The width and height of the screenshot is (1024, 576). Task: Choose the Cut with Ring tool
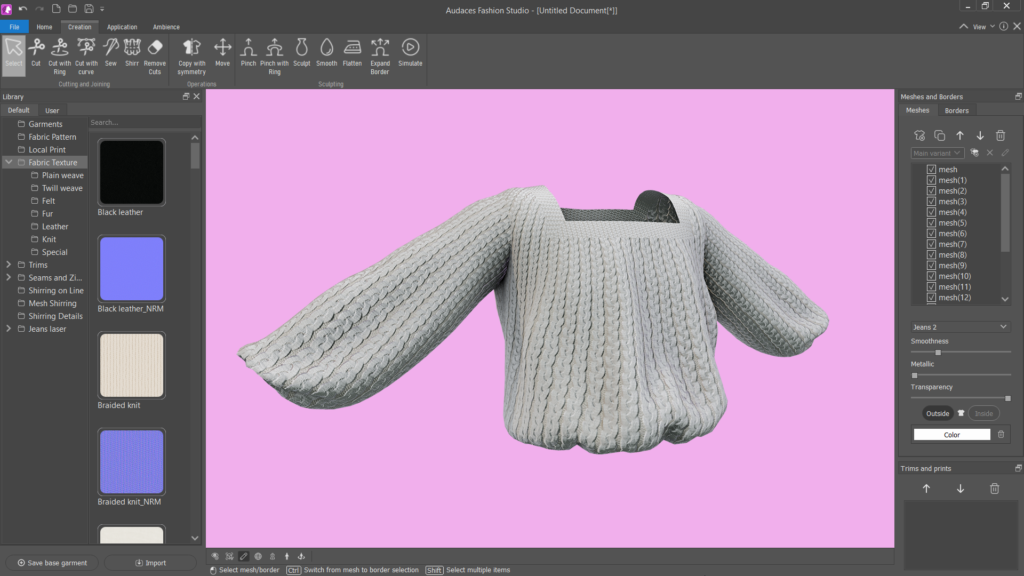pos(59,56)
